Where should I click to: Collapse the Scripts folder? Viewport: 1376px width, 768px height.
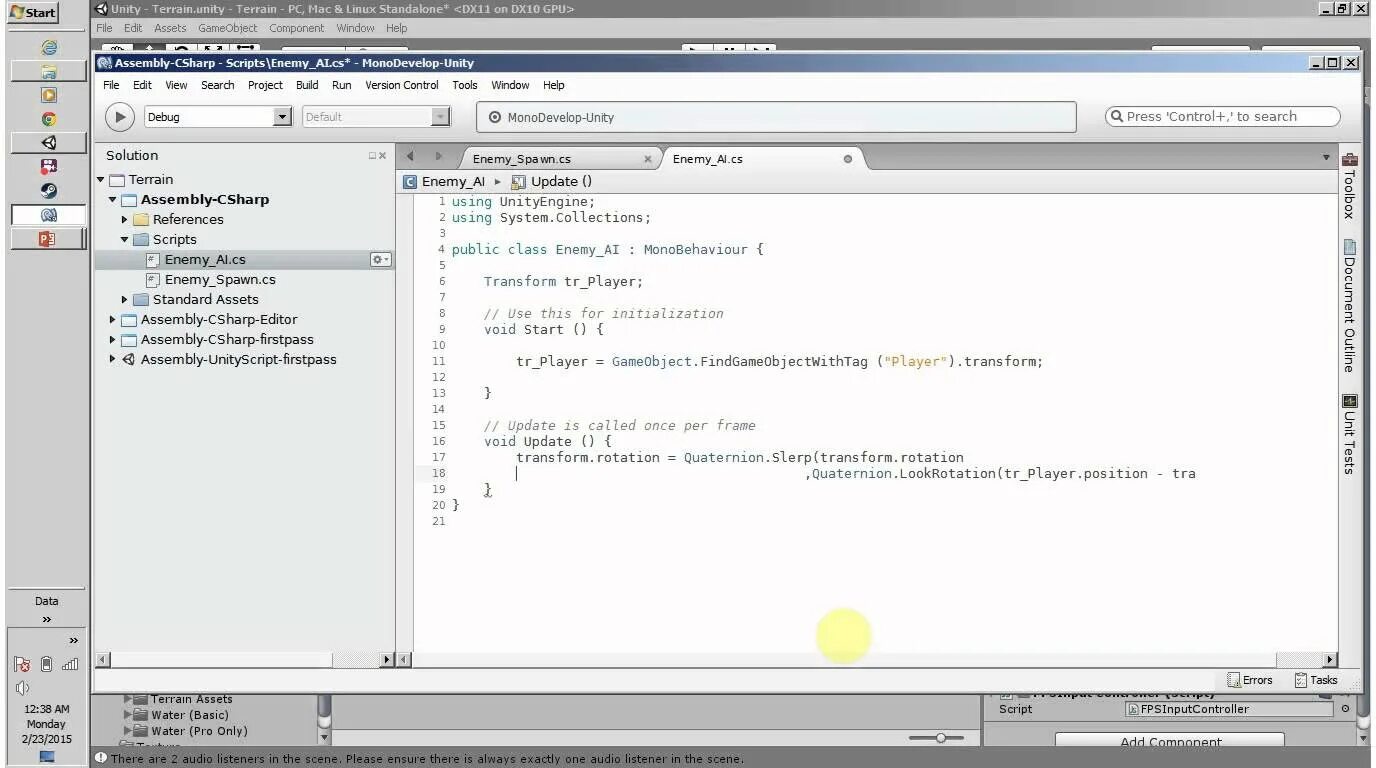(x=125, y=240)
